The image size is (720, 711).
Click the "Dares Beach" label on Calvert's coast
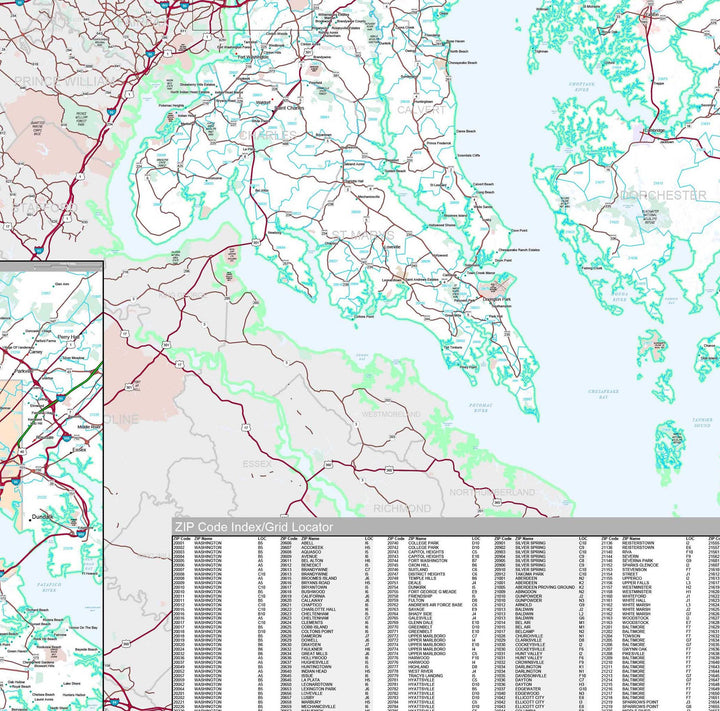[467, 131]
